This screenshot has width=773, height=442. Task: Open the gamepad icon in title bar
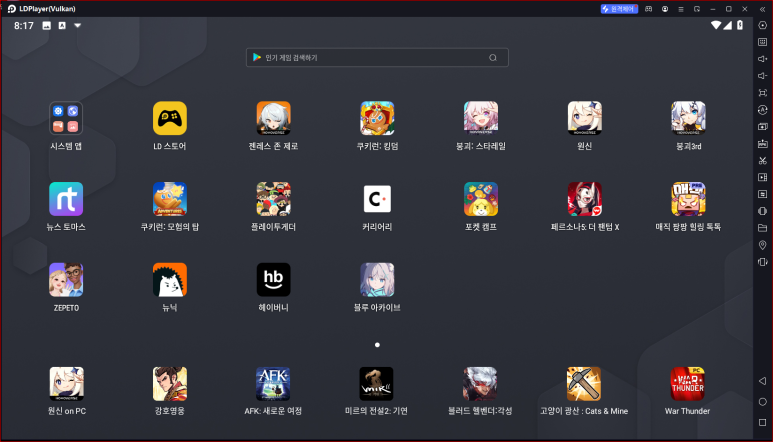[x=649, y=9]
